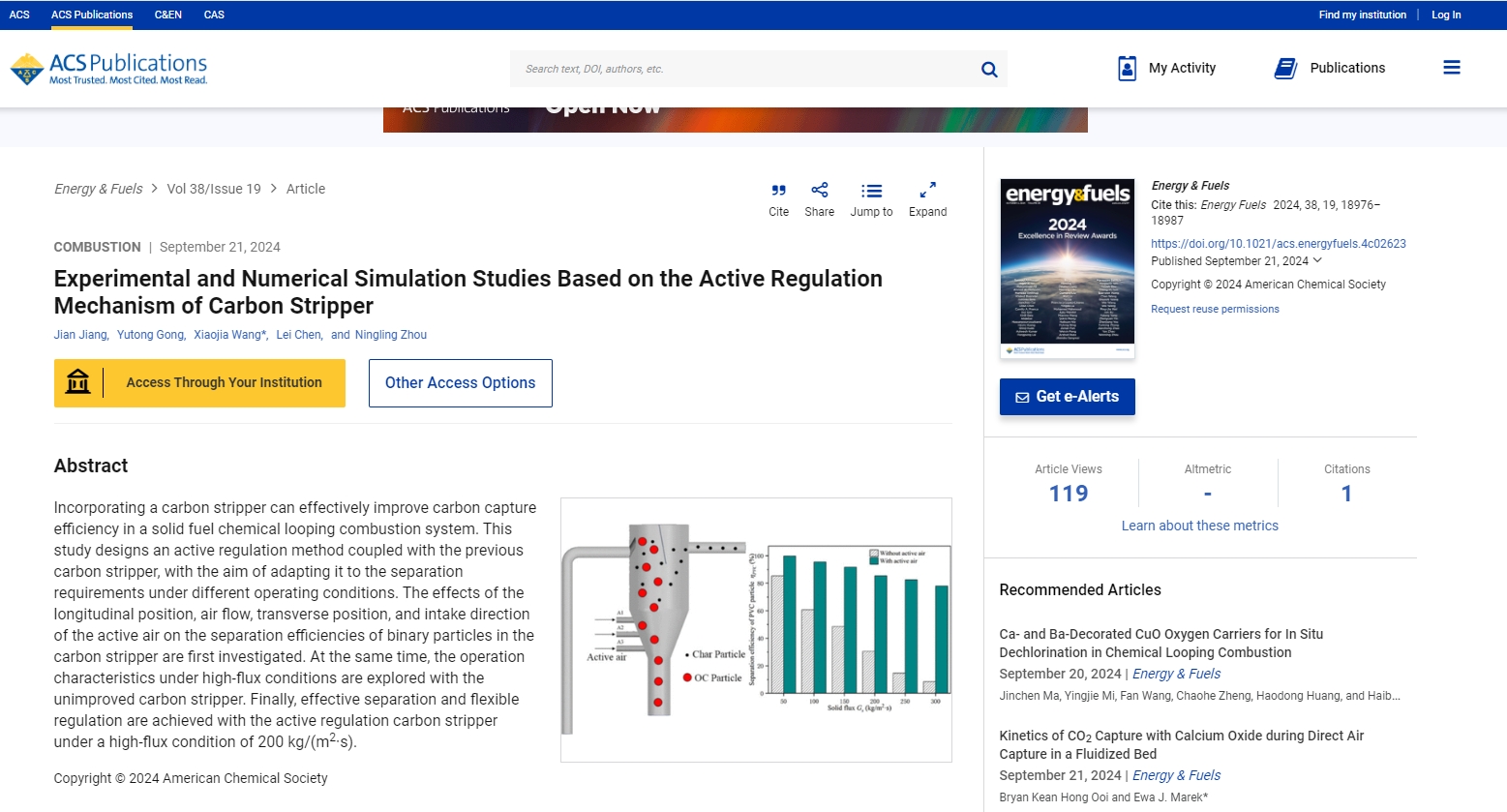Image resolution: width=1507 pixels, height=812 pixels.
Task: Click the ACS Publications logo
Action: coord(108,69)
